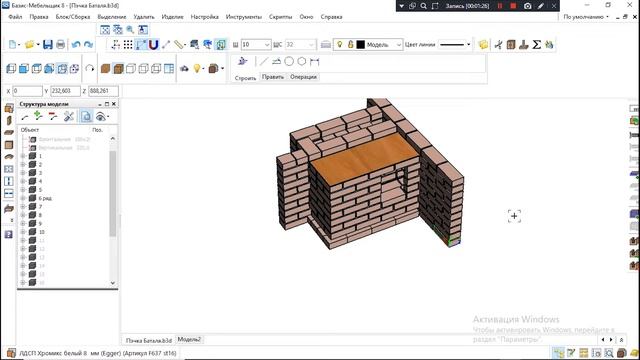Select the polygon drawing tool

302,62
